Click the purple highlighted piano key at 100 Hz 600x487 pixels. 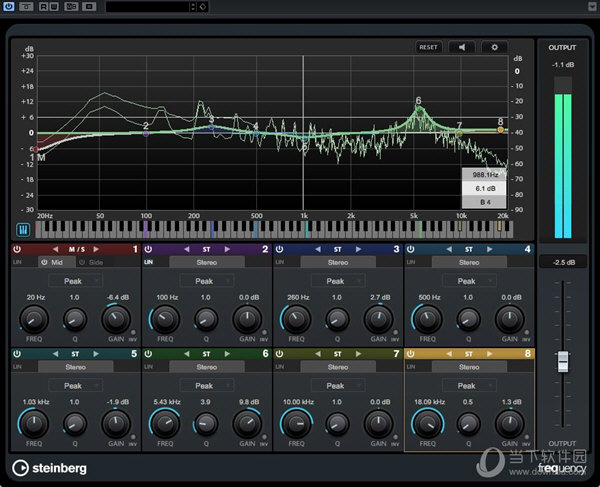coord(145,230)
